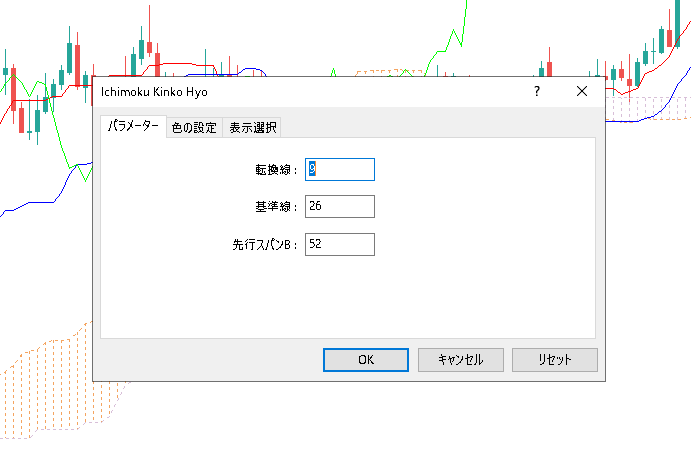Close the Ichimoku Kinko Hyo dialog
Screen dimensions: 691x450
pos(582,91)
